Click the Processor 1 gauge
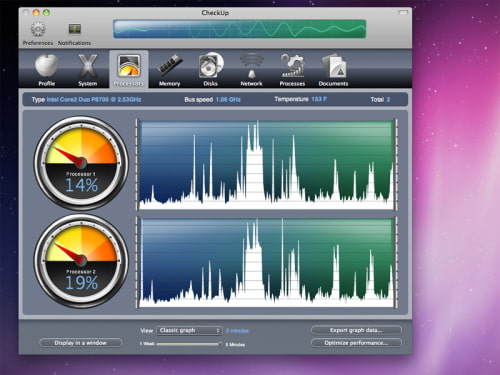Image resolution: width=500 pixels, height=375 pixels. (81, 163)
